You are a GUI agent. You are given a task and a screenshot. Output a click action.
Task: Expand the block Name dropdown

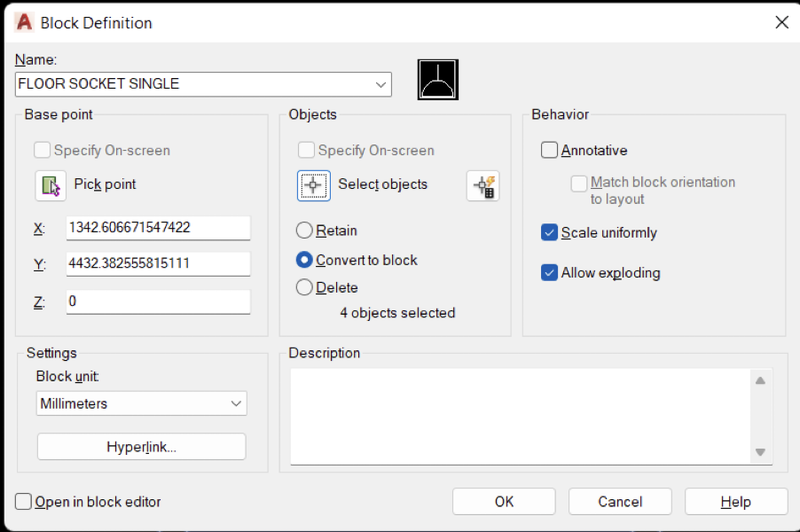[x=381, y=84]
